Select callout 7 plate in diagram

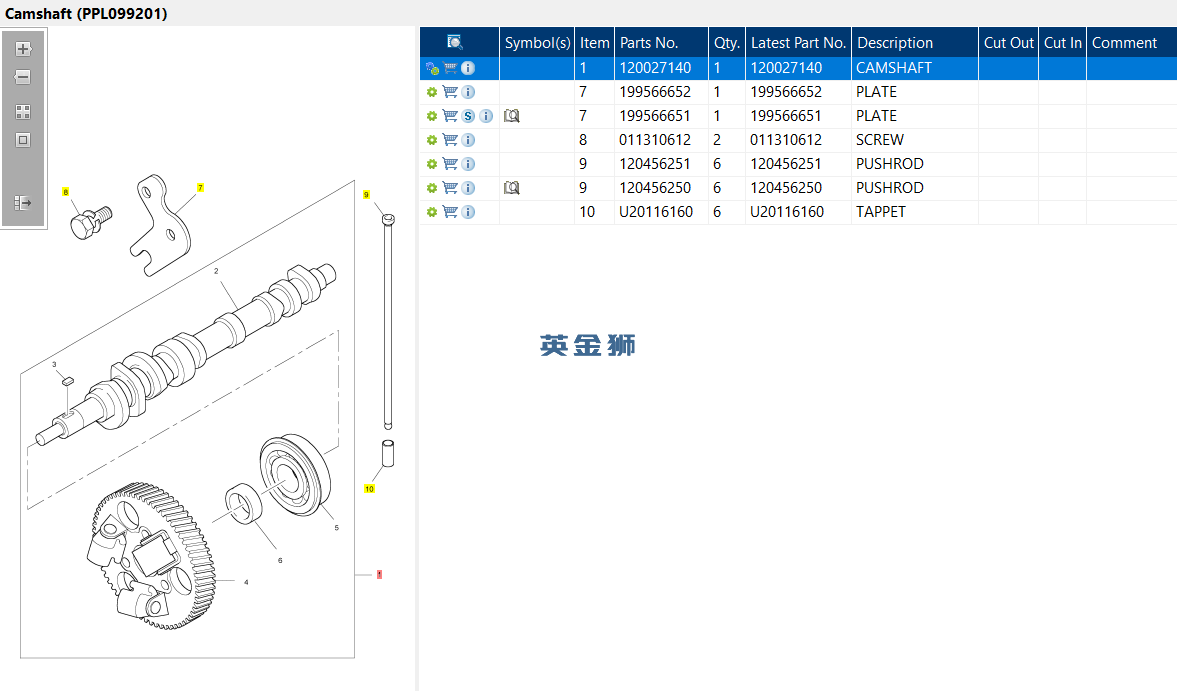pos(200,188)
